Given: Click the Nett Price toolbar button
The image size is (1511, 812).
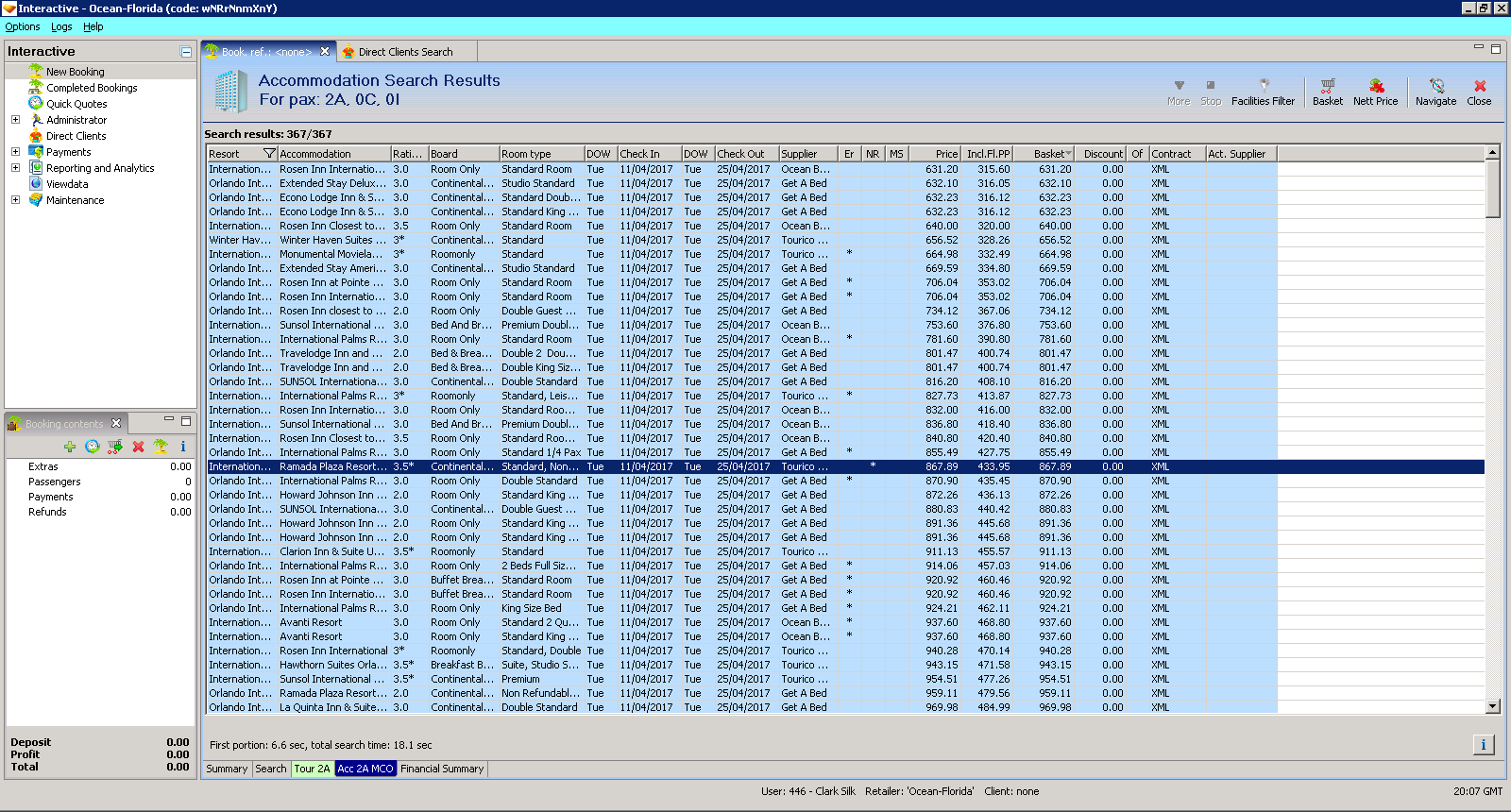Looking at the screenshot, I should pyautogui.click(x=1375, y=93).
